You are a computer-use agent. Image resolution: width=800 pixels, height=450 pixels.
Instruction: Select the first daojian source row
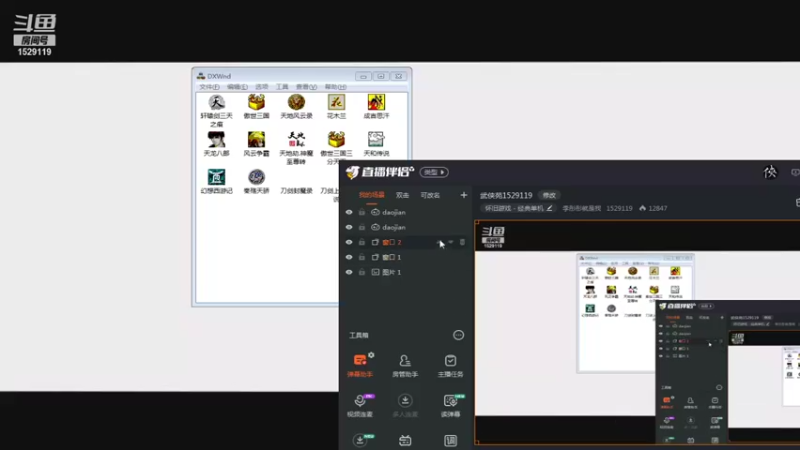(x=407, y=212)
